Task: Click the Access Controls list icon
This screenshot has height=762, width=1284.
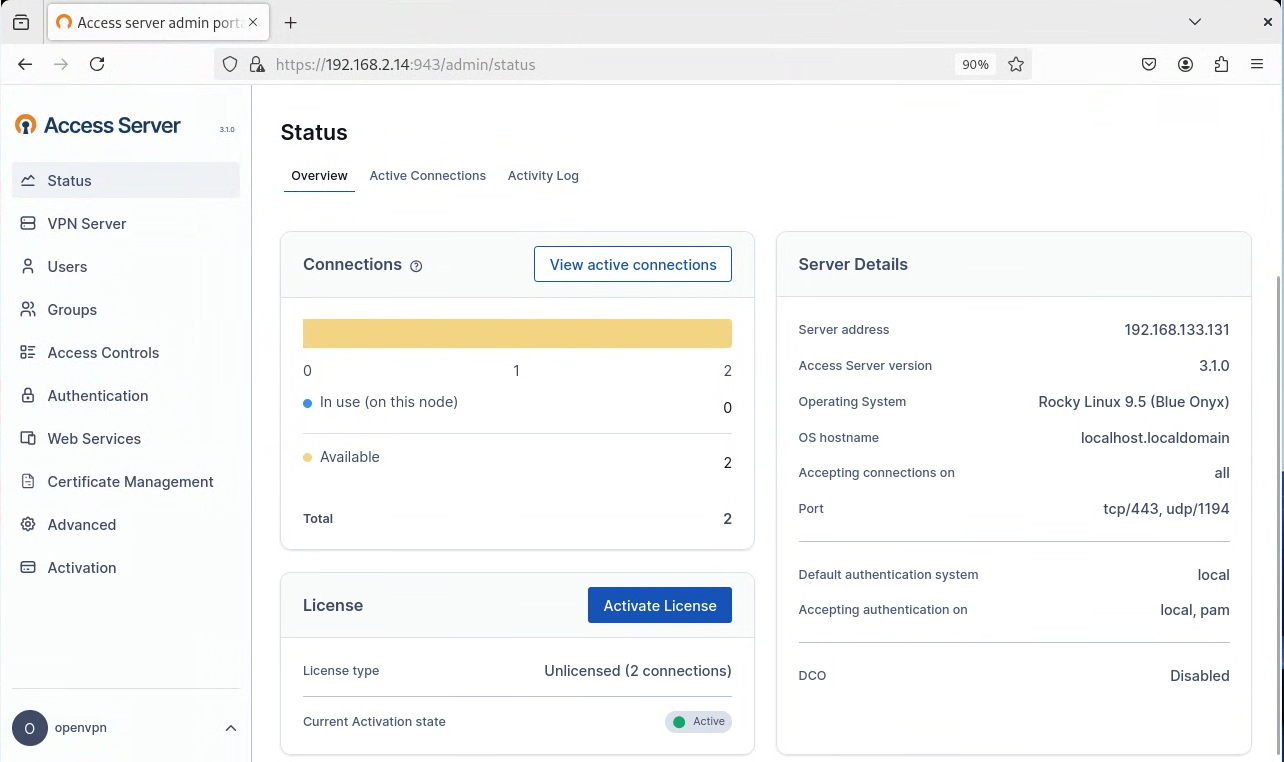Action: pos(28,353)
